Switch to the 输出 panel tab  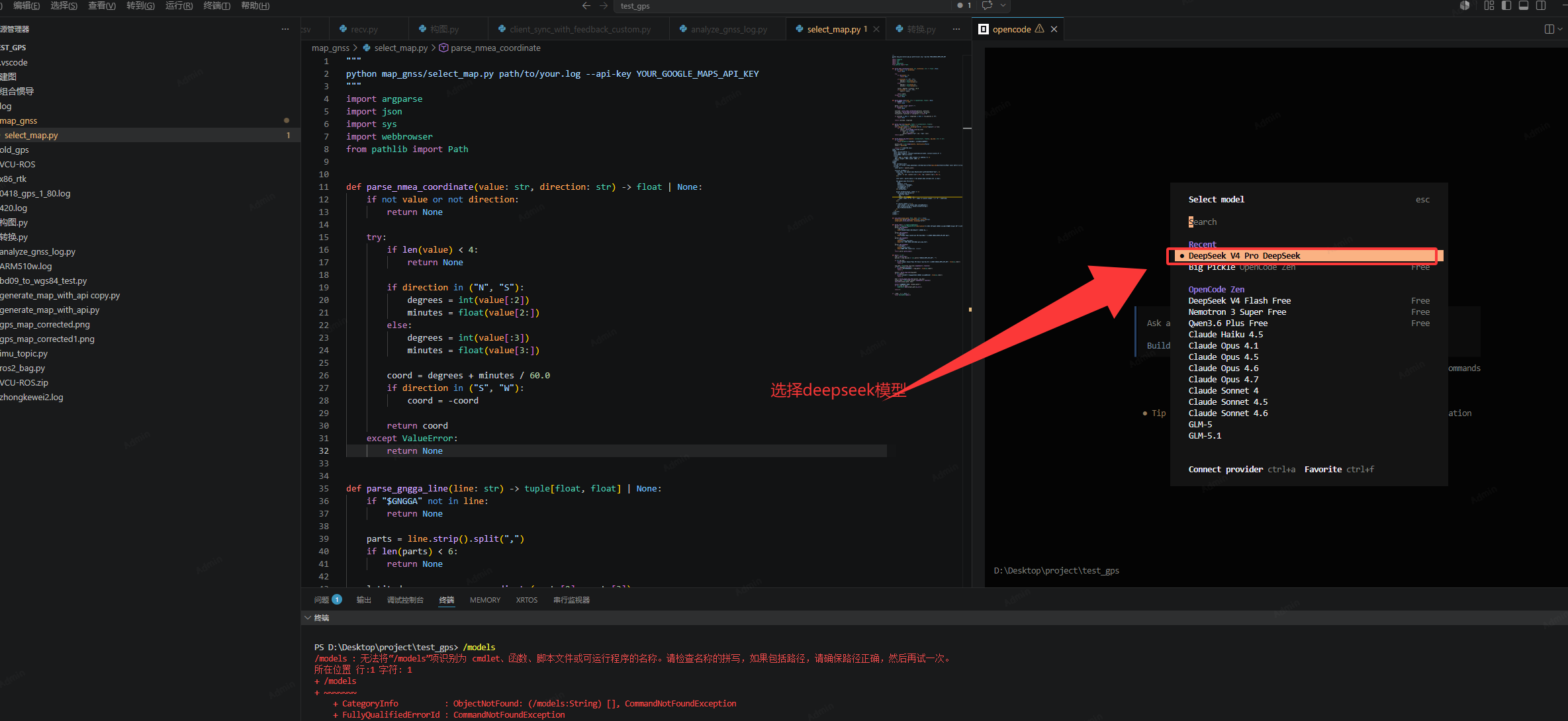click(x=363, y=599)
